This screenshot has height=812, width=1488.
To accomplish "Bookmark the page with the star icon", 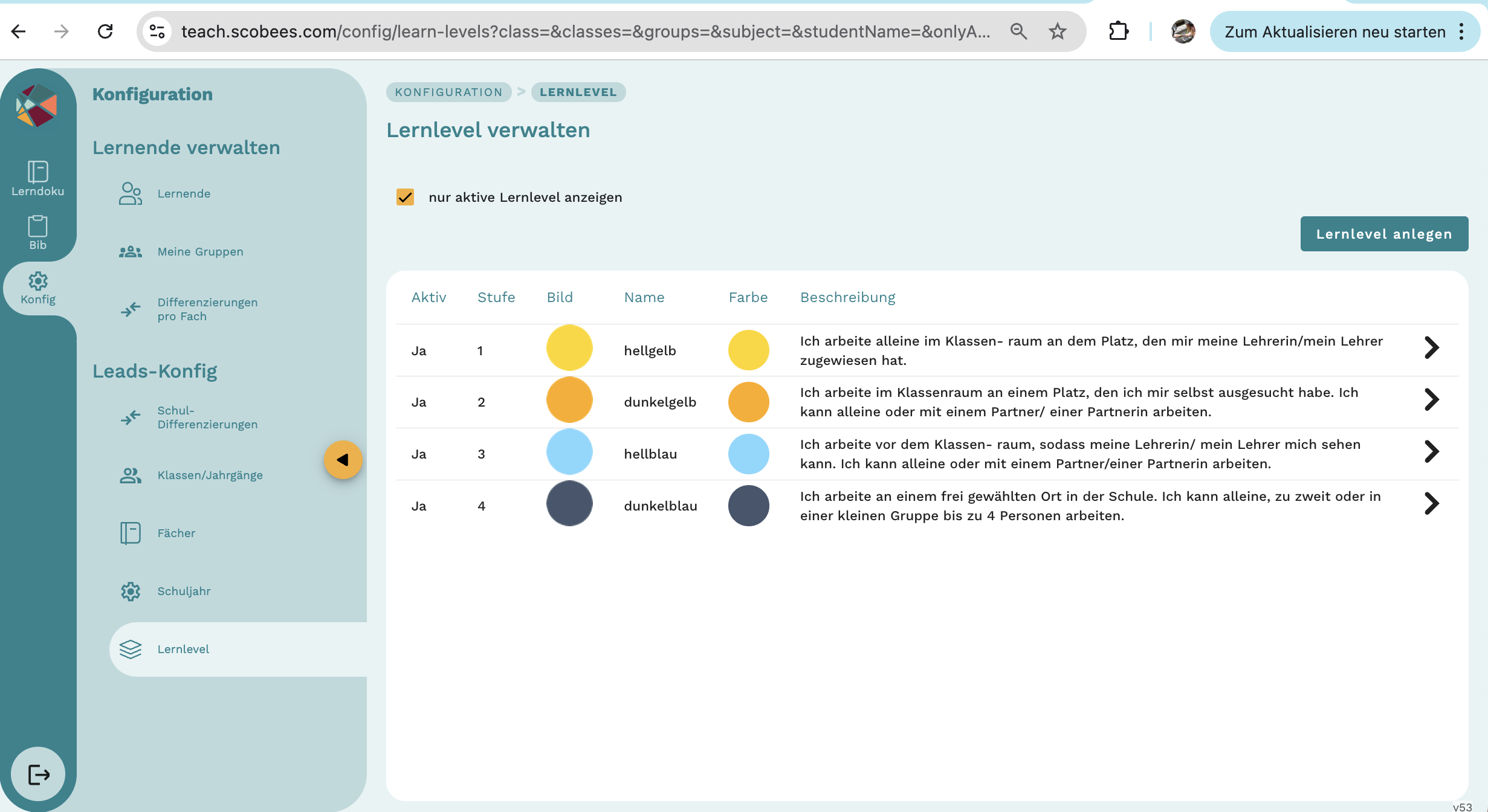I will (1057, 31).
